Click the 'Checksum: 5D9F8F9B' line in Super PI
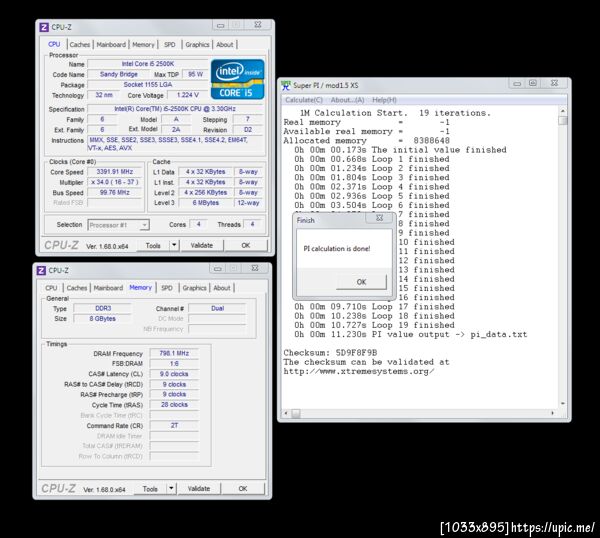This screenshot has width=600, height=538. (330, 353)
